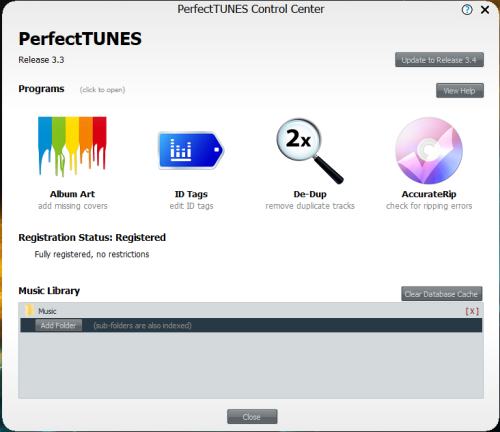Image resolution: width=500 pixels, height=432 pixels.
Task: Click the ID Tags label text
Action: point(191,194)
